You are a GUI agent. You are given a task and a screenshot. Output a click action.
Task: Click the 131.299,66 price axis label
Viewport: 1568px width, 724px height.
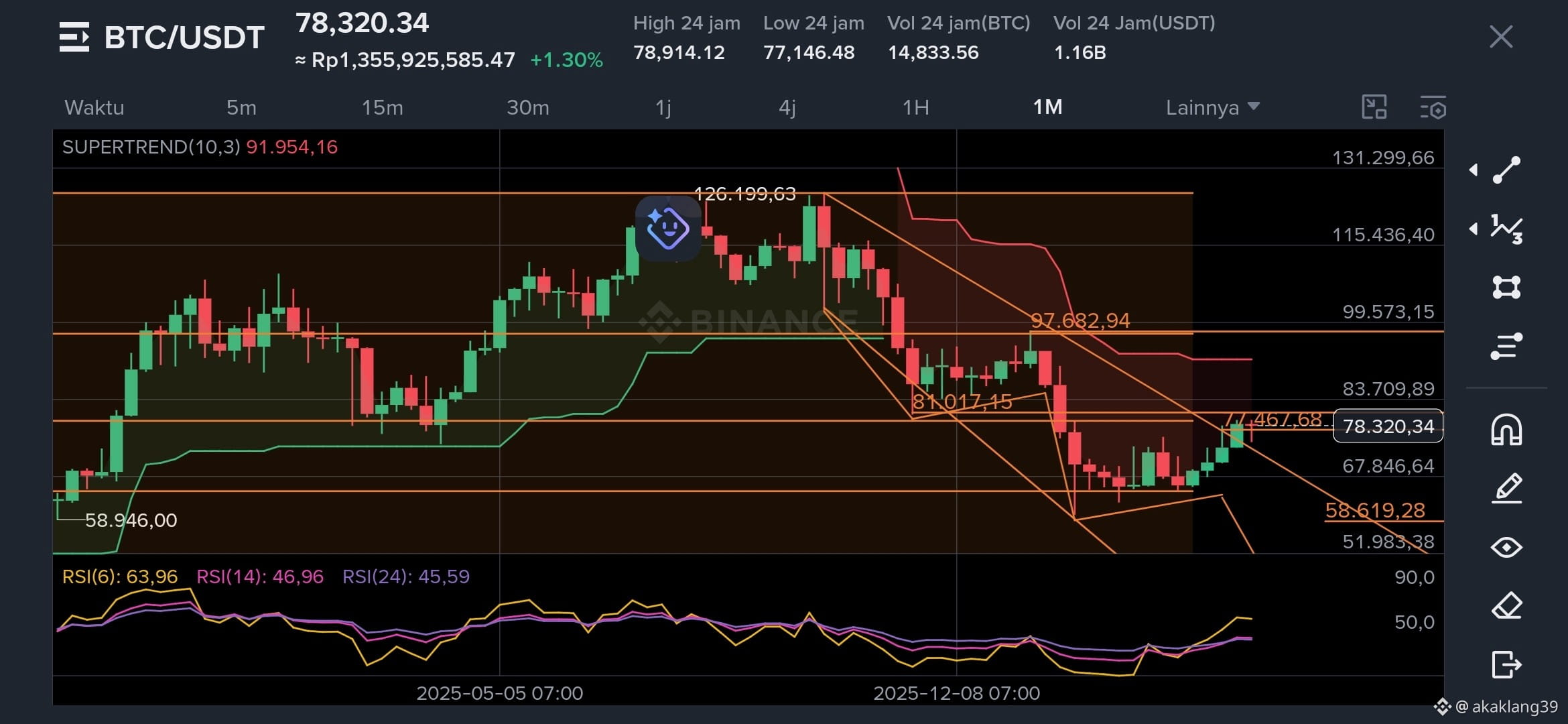point(1383,158)
